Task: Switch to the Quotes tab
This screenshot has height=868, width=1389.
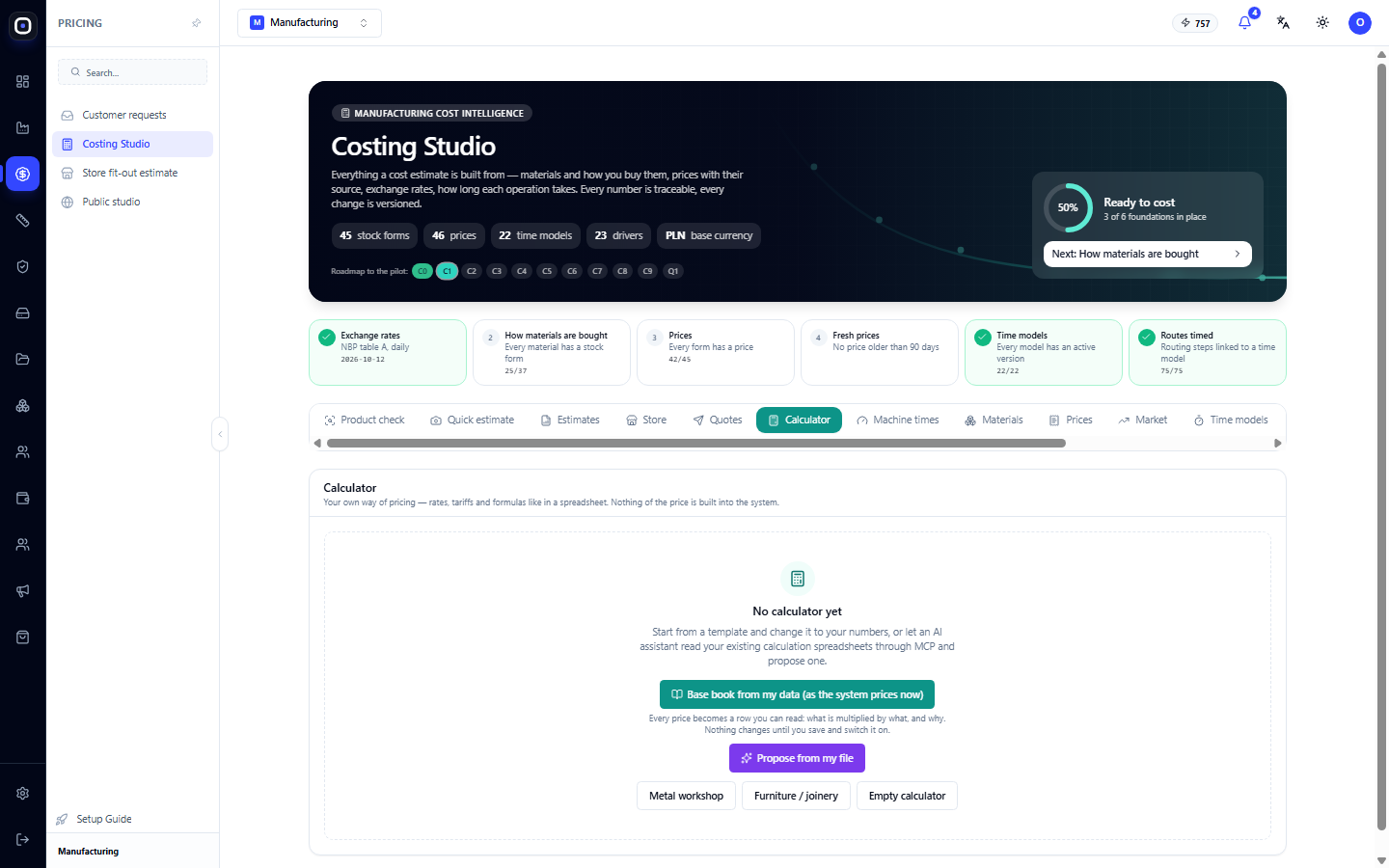Action: coord(718,420)
